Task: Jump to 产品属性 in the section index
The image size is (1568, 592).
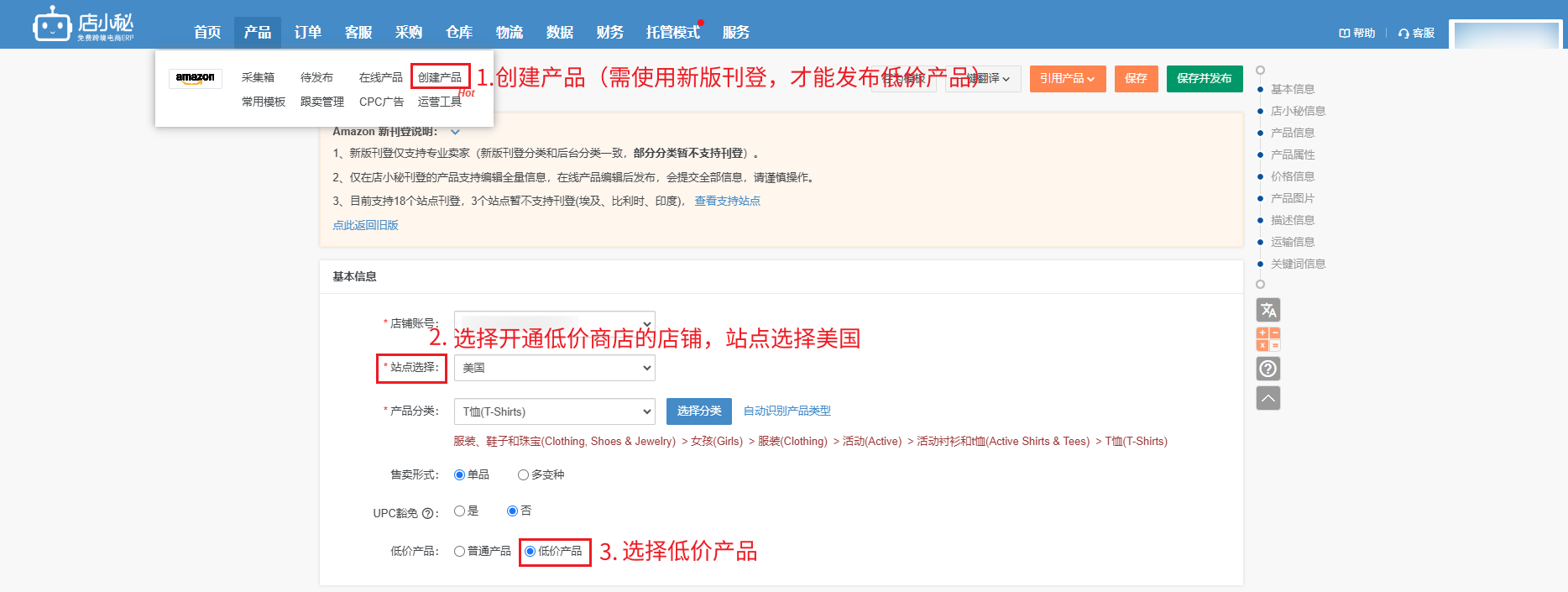Action: pyautogui.click(x=1293, y=155)
